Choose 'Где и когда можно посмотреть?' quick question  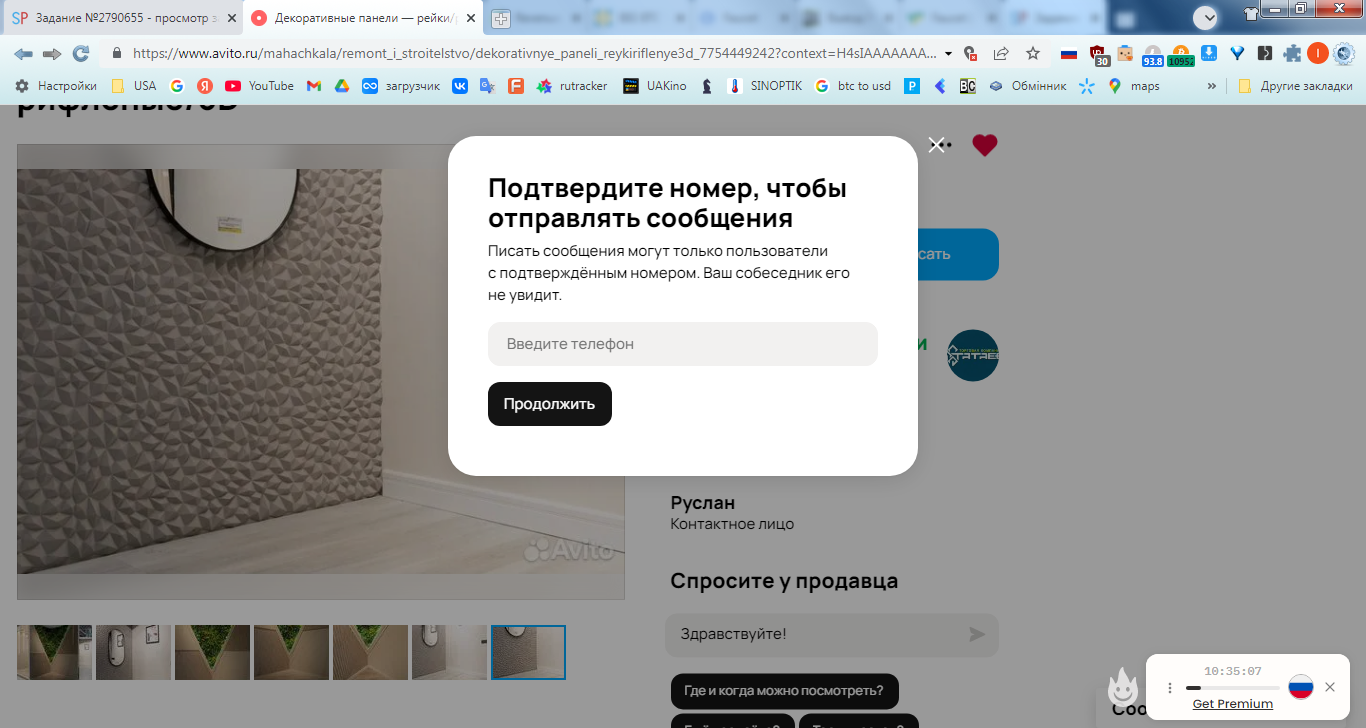(x=784, y=691)
